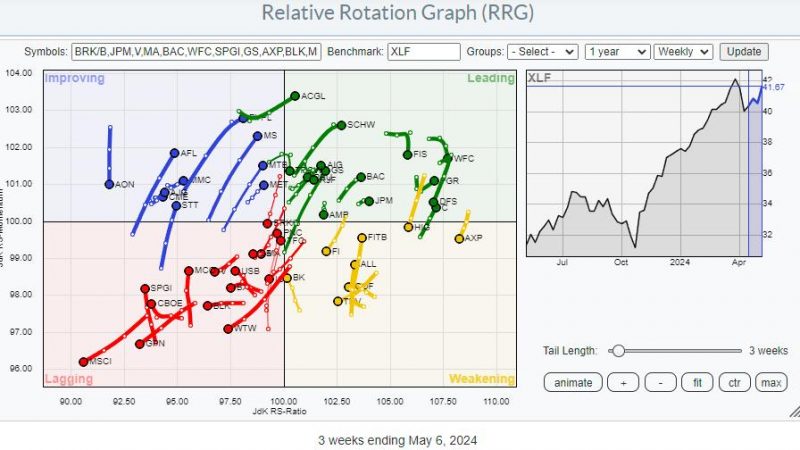The height and width of the screenshot is (450, 800).
Task: Open the 1 year period dropdown
Action: [x=617, y=52]
